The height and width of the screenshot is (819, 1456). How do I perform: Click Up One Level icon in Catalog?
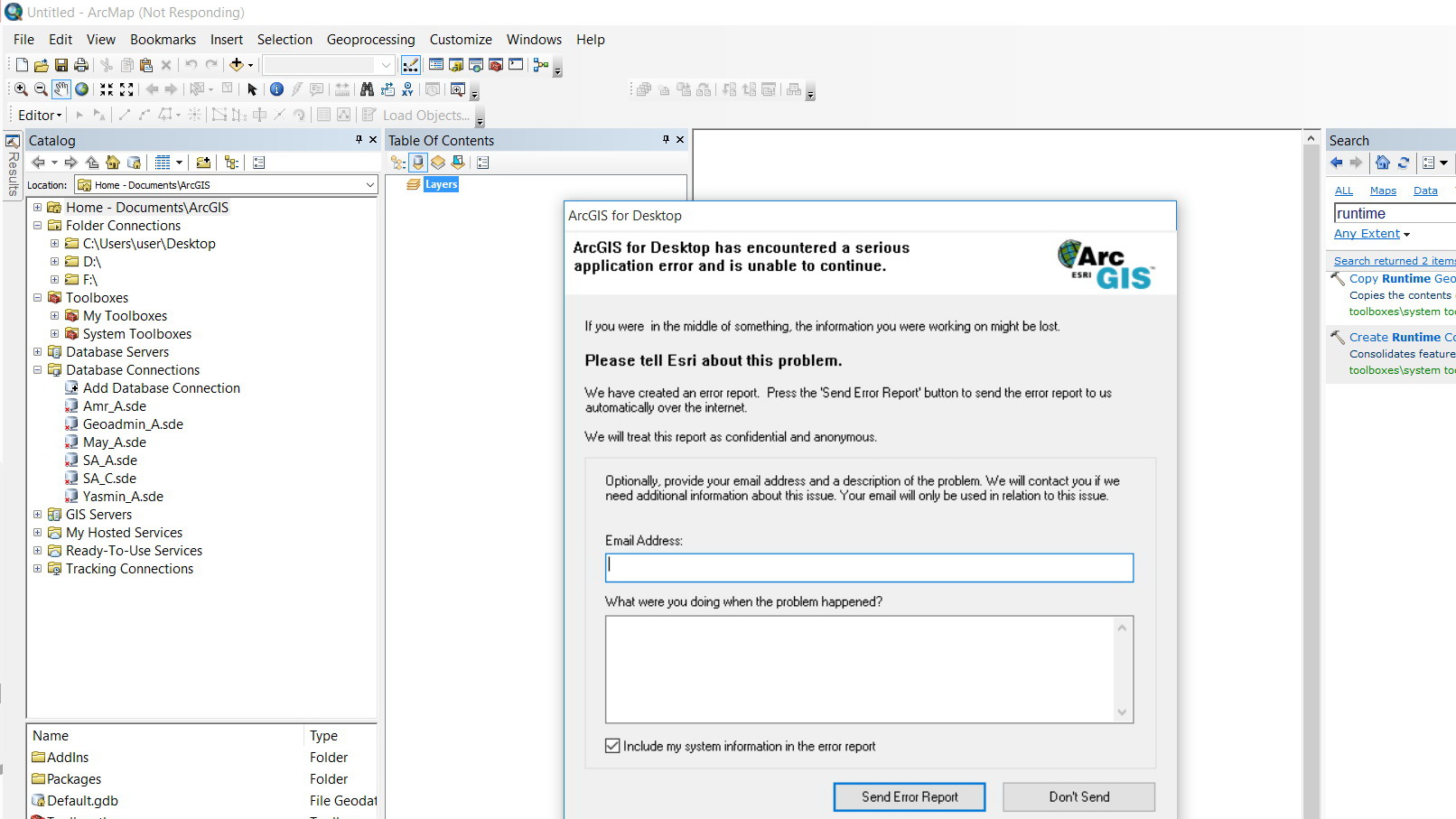coord(92,163)
